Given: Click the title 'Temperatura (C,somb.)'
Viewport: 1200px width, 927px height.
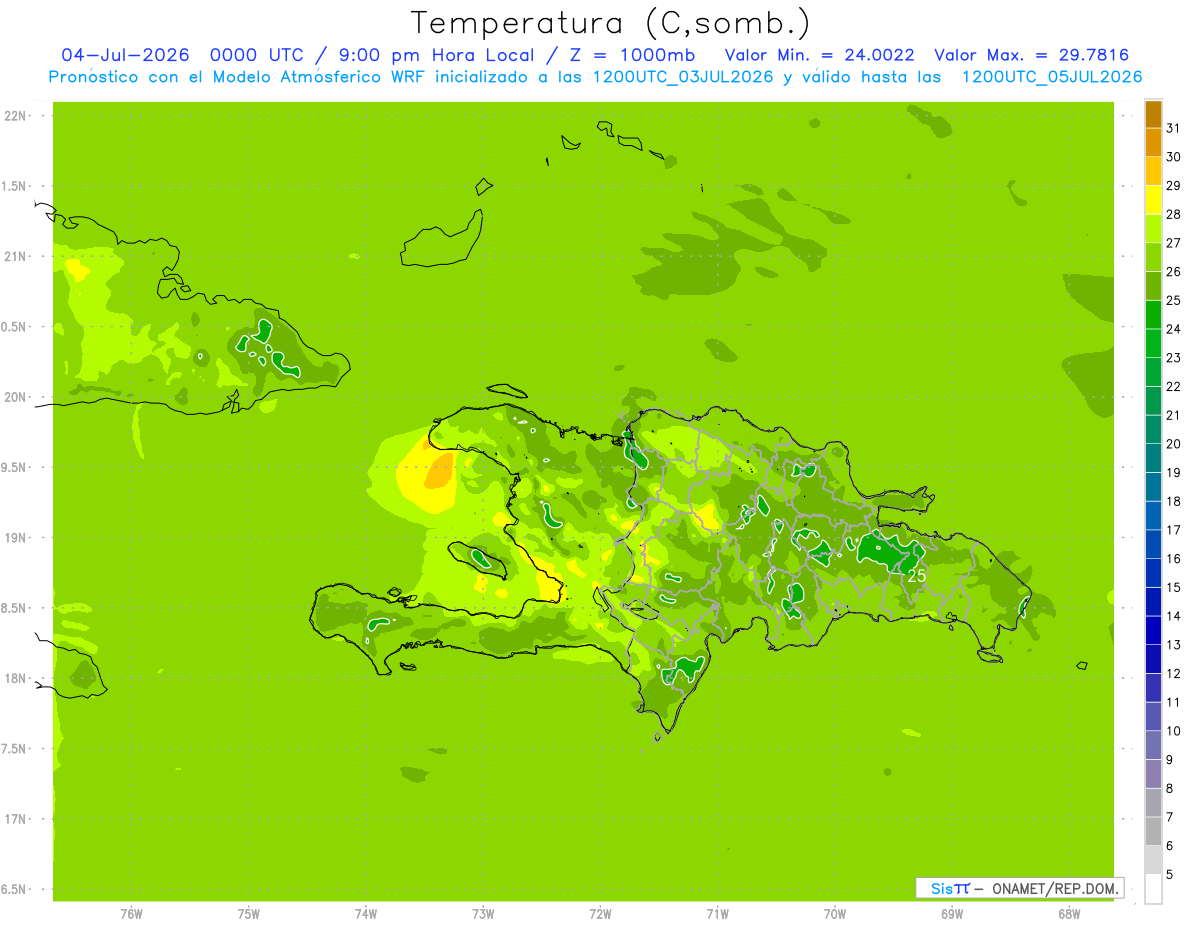Looking at the screenshot, I should click(x=610, y=23).
